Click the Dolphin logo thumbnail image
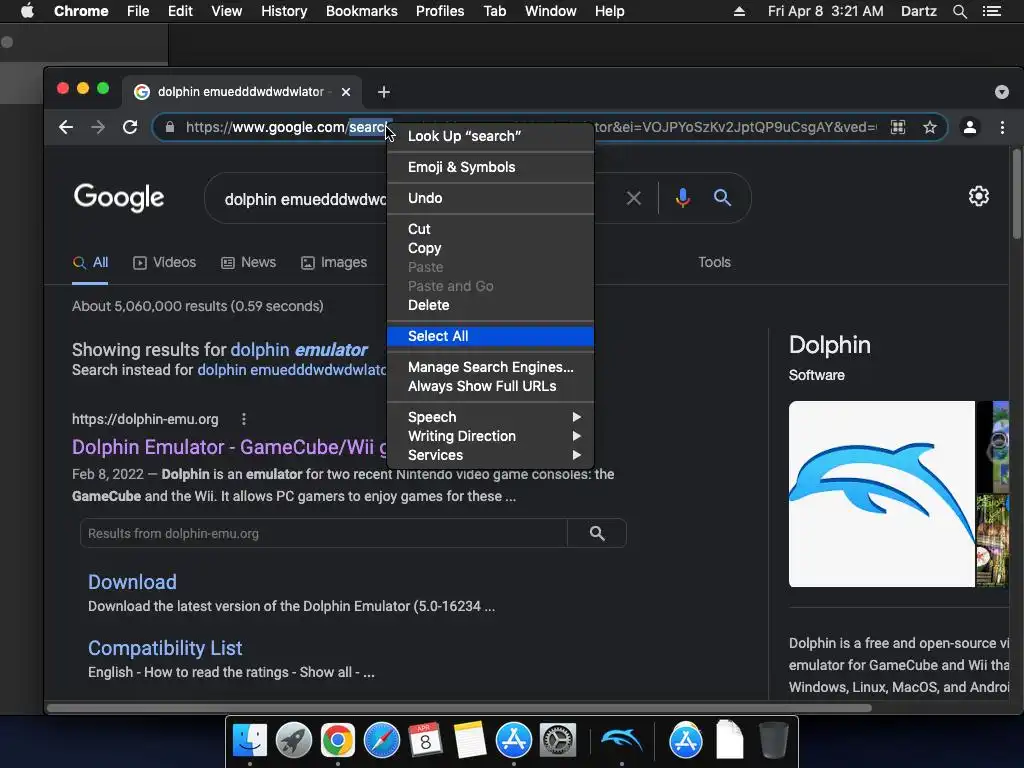Viewport: 1024px width, 768px height. [882, 494]
